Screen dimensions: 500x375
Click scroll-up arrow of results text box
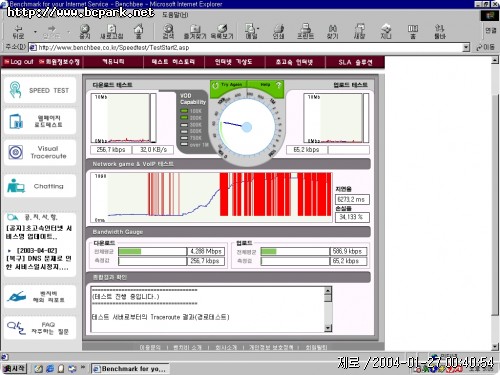[328, 291]
